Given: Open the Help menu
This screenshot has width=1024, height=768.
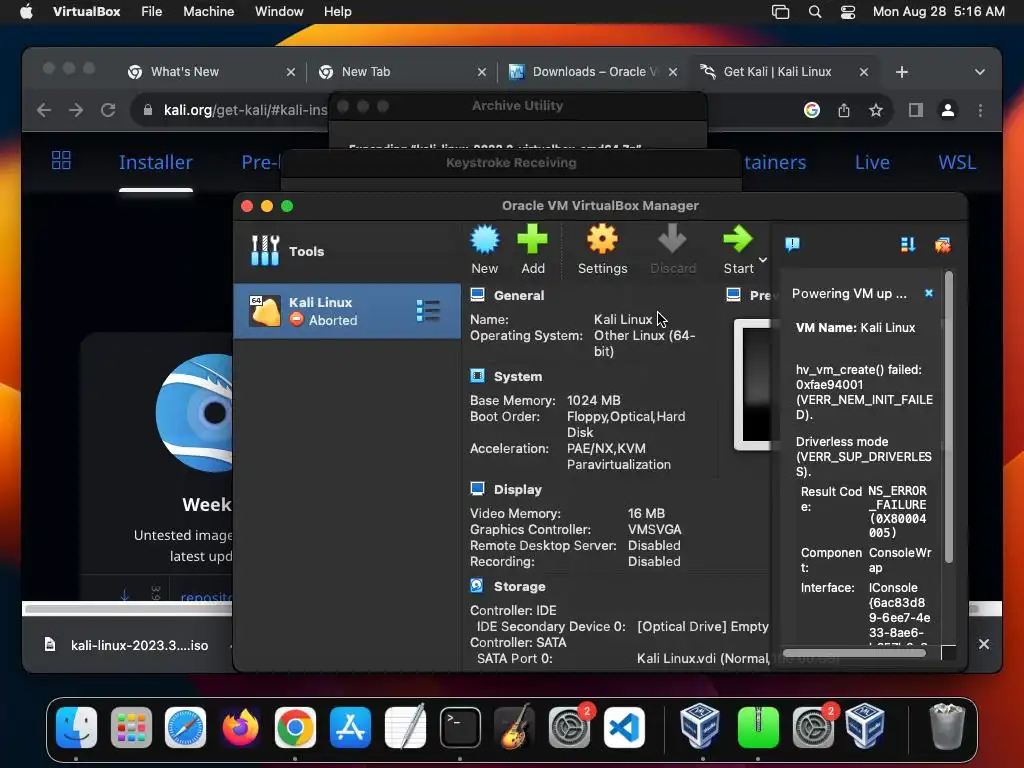Looking at the screenshot, I should click(x=338, y=12).
